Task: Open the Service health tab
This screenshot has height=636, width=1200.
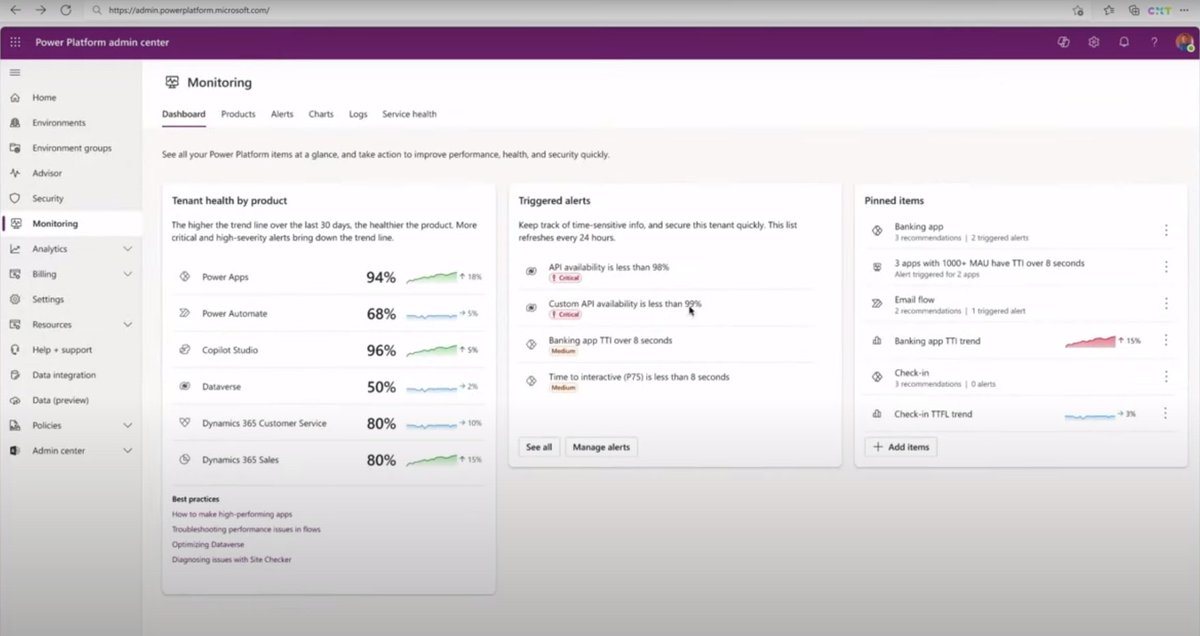Action: 409,114
